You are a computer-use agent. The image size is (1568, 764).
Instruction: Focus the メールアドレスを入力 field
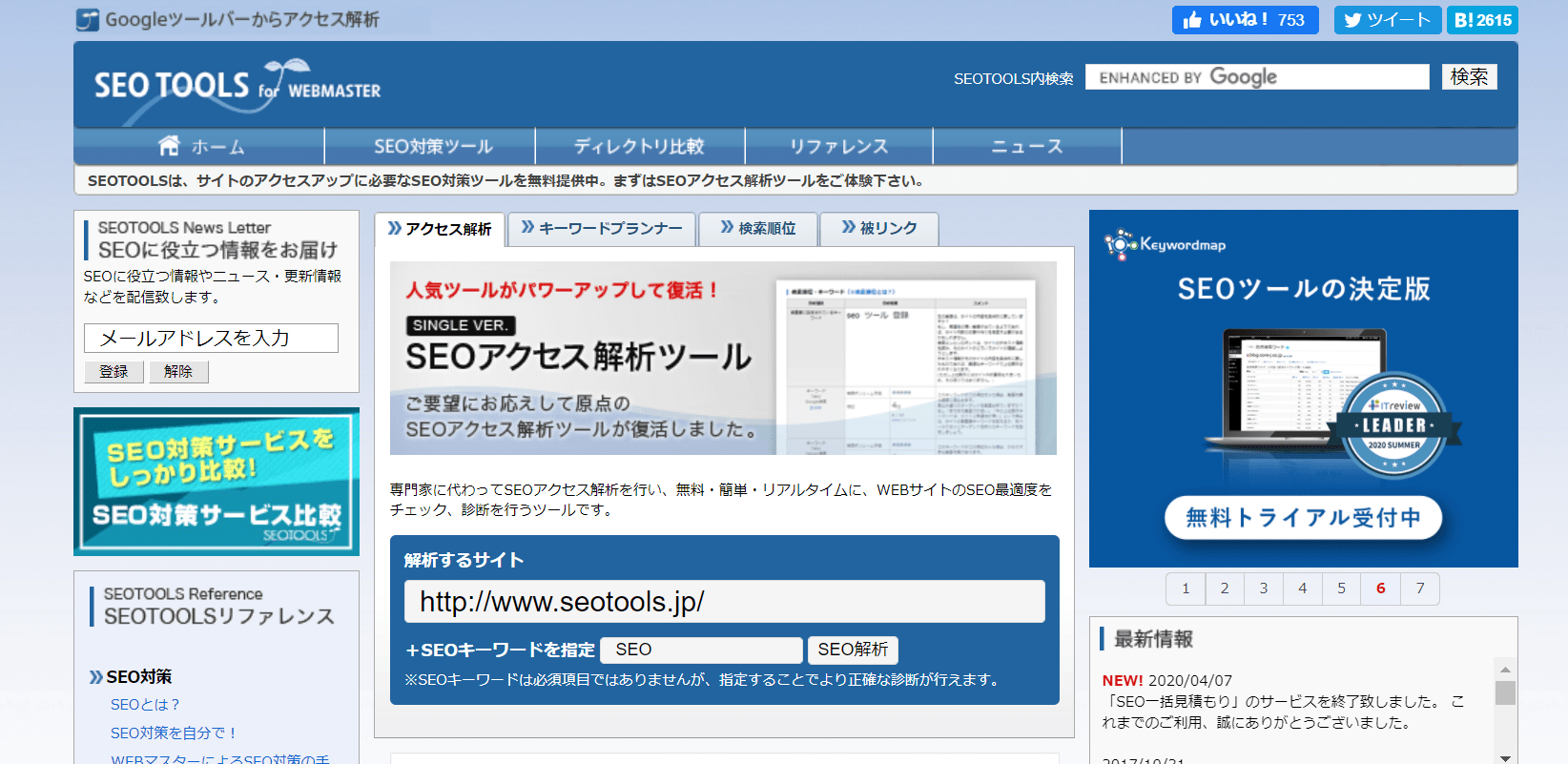coord(211,338)
